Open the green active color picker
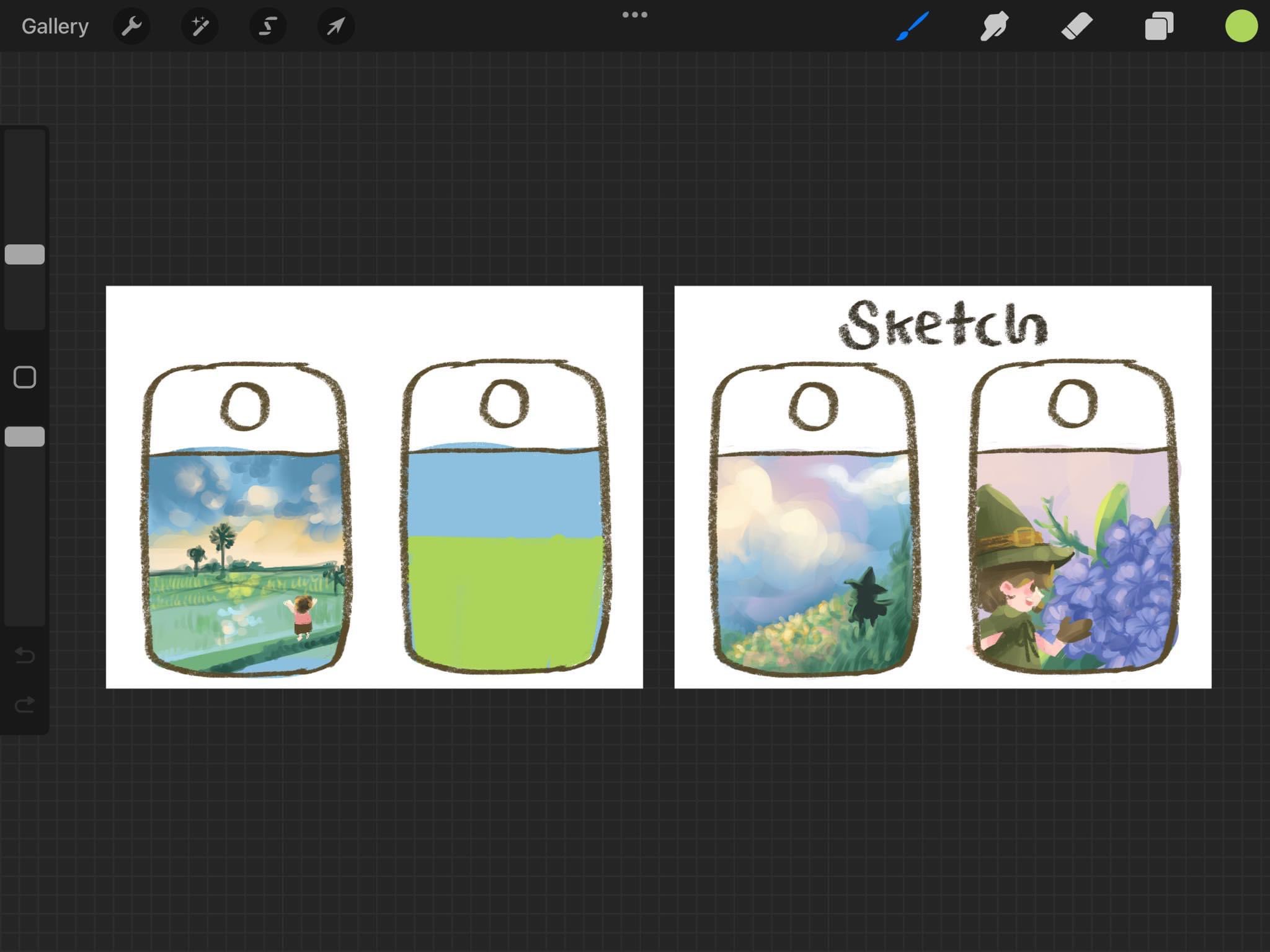 pos(1241,26)
